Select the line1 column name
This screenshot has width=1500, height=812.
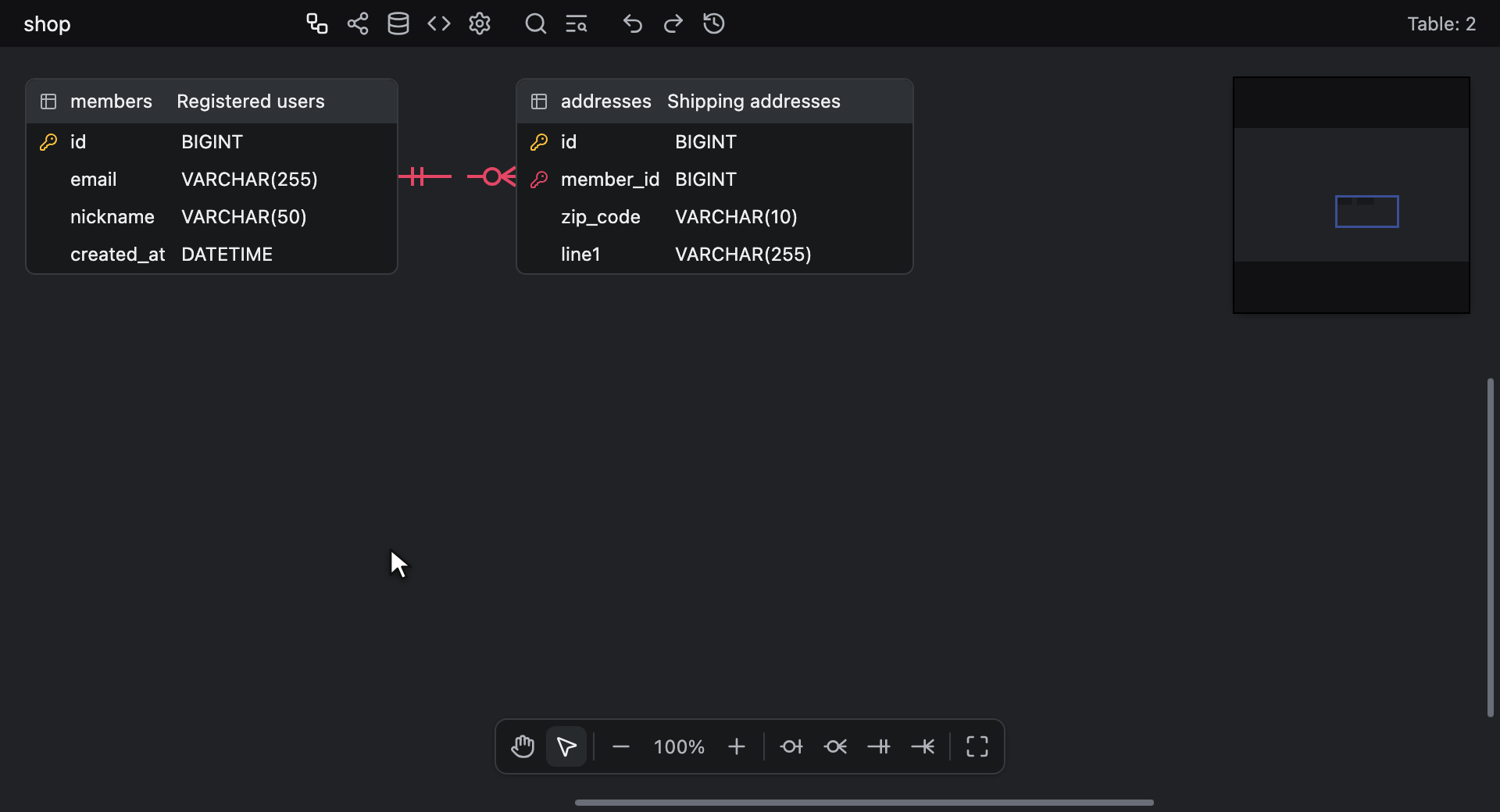point(580,255)
